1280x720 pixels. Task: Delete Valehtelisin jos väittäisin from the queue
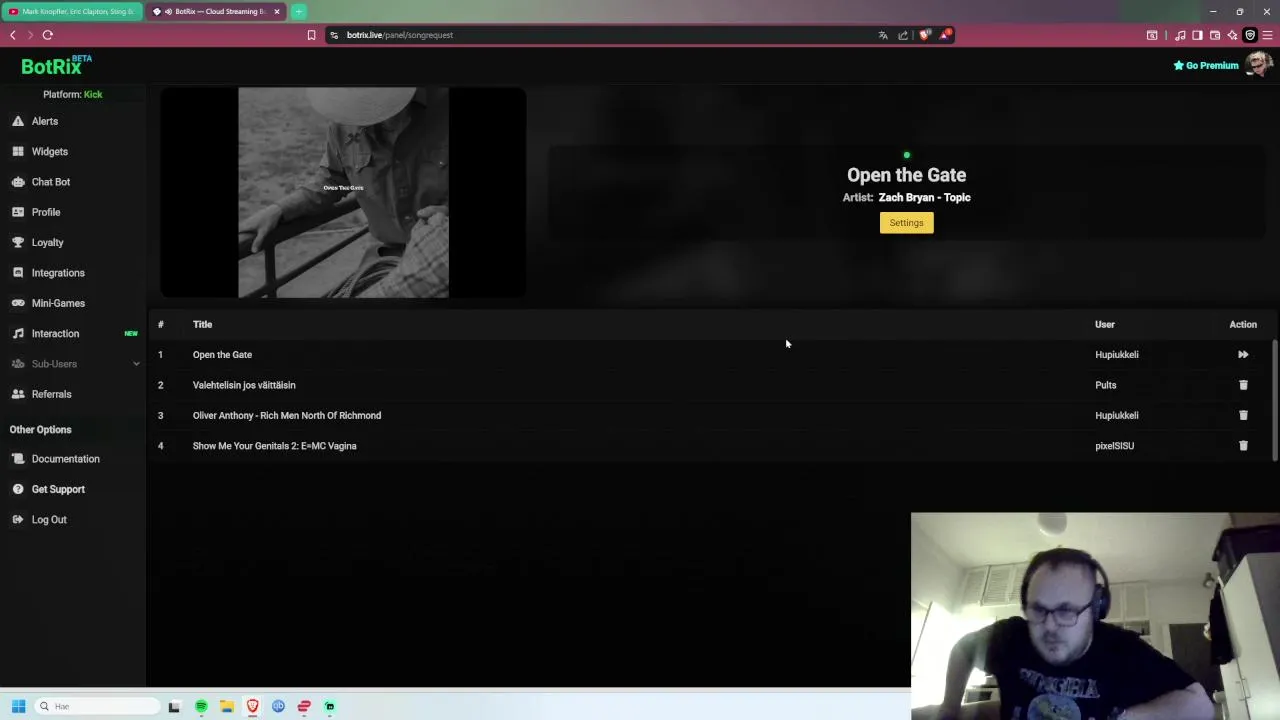tap(1243, 385)
